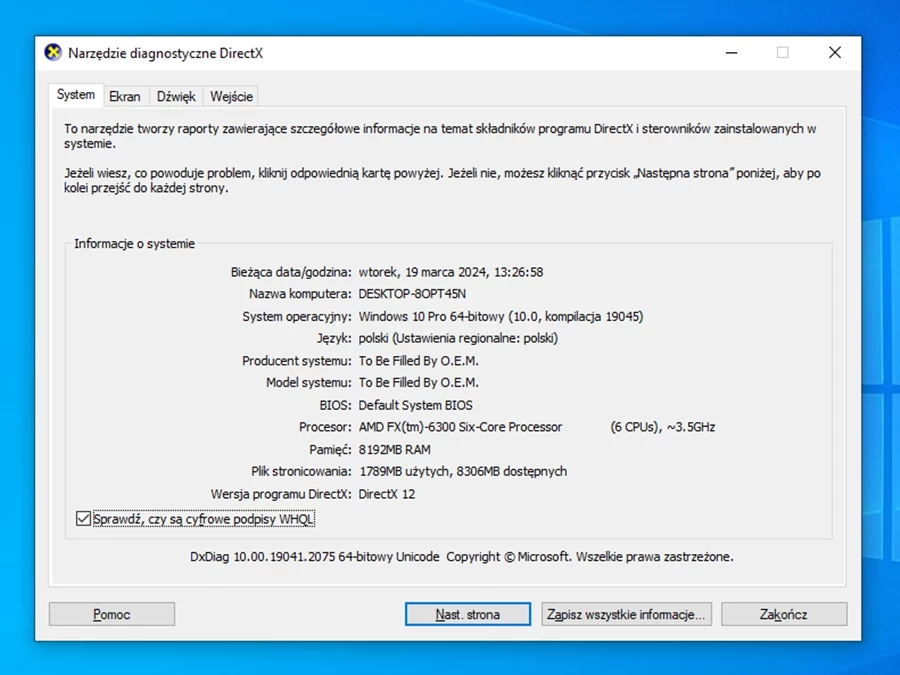The height and width of the screenshot is (675, 900).
Task: Click the Producent systemu value 'To Be Filled By O.E.M.'
Action: click(x=418, y=360)
